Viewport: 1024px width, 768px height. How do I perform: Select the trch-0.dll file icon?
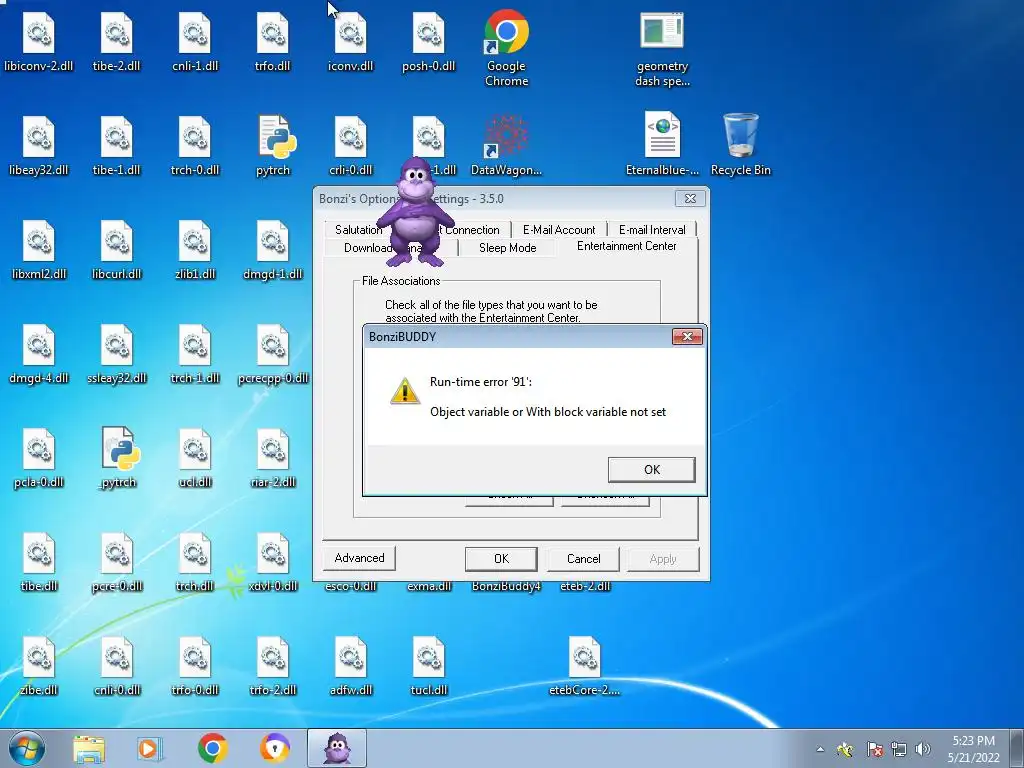(195, 144)
